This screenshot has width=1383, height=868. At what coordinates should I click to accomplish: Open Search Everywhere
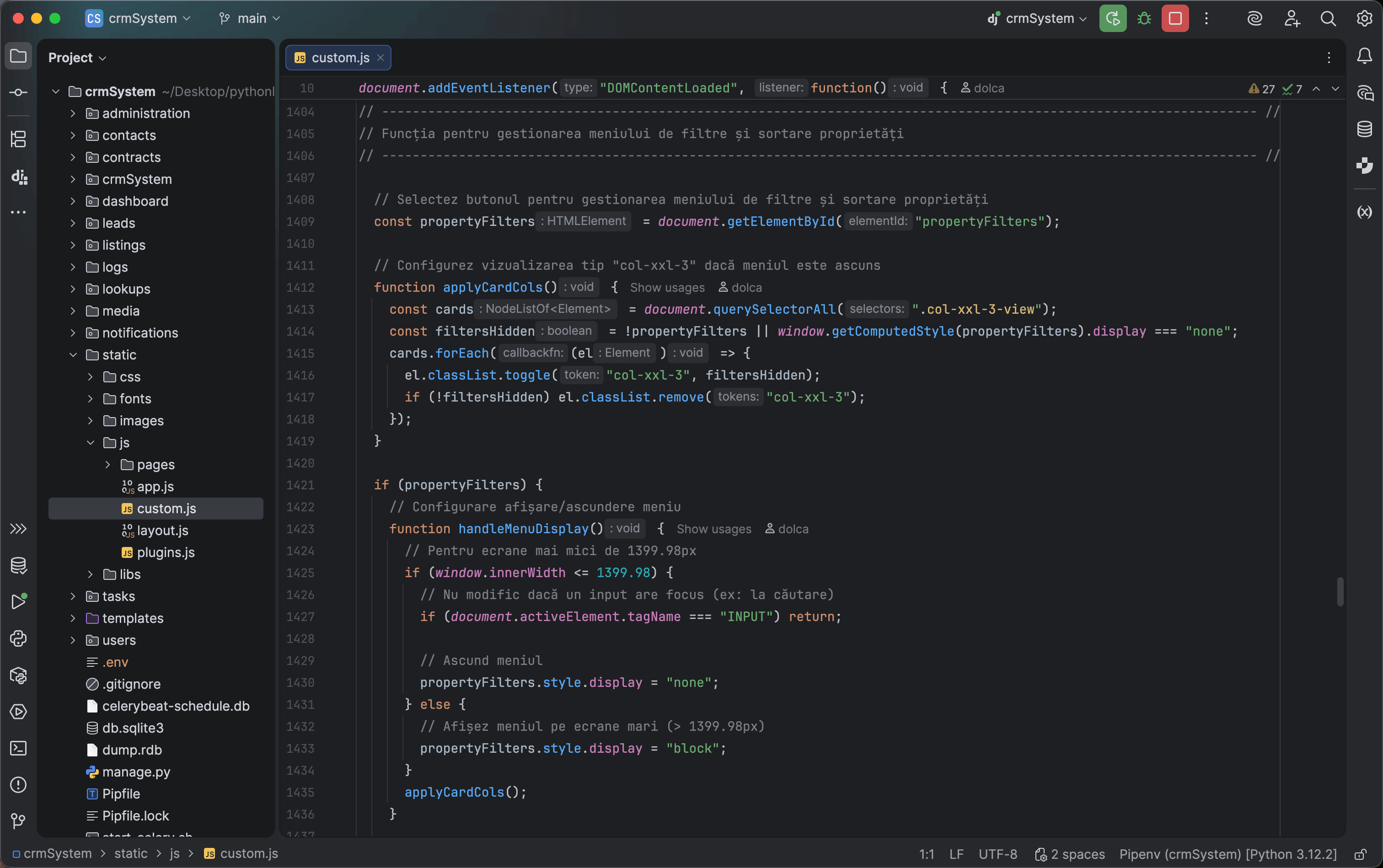[1328, 18]
